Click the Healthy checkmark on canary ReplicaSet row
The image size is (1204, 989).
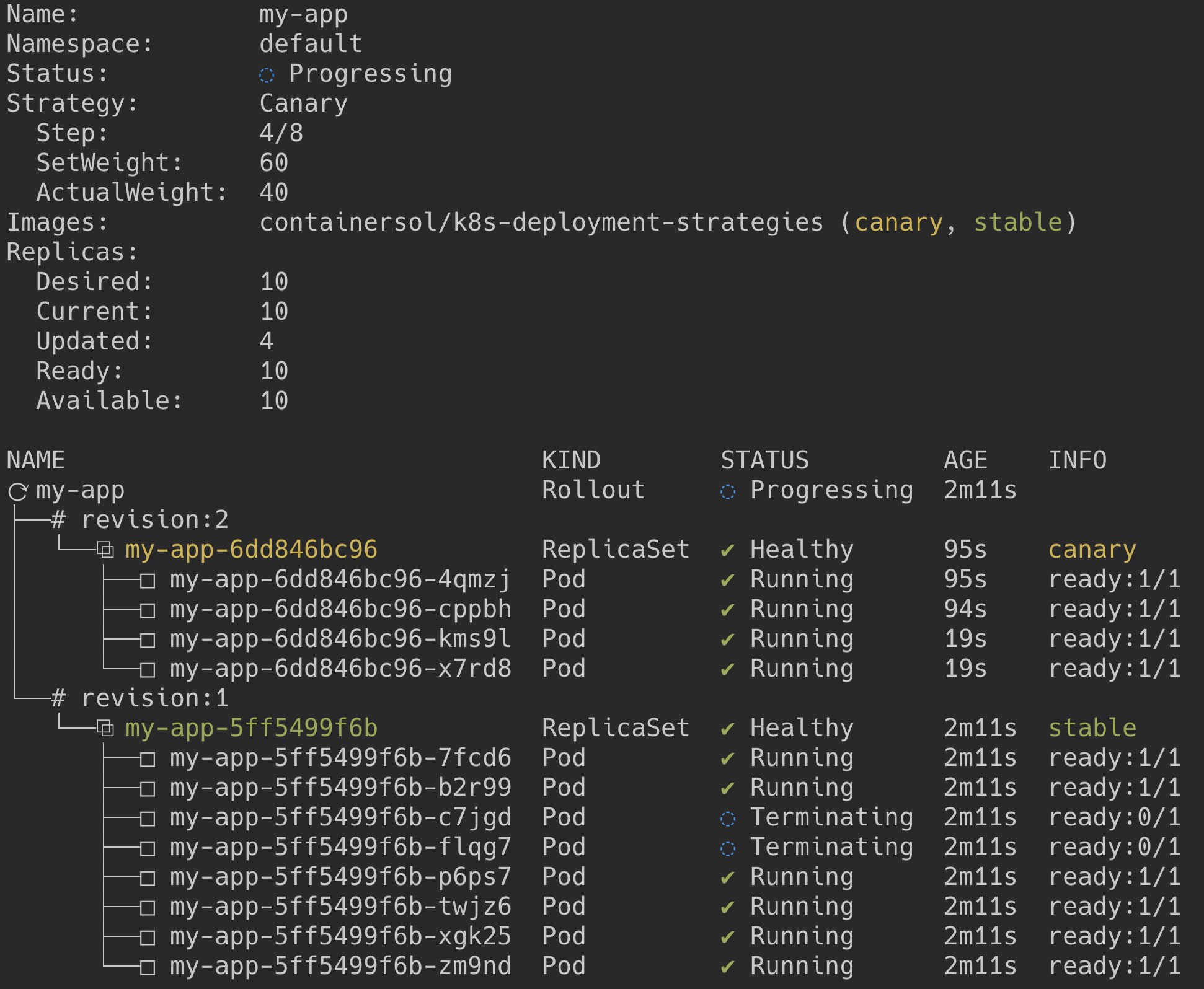point(728,550)
